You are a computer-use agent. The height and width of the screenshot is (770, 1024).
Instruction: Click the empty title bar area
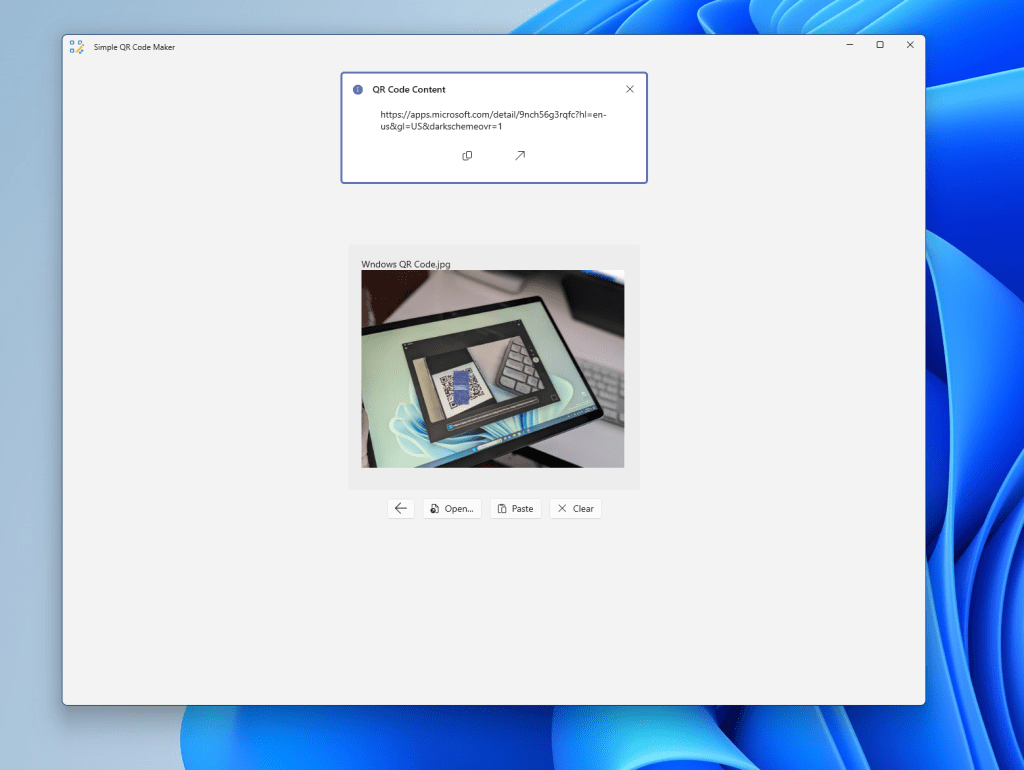[500, 46]
